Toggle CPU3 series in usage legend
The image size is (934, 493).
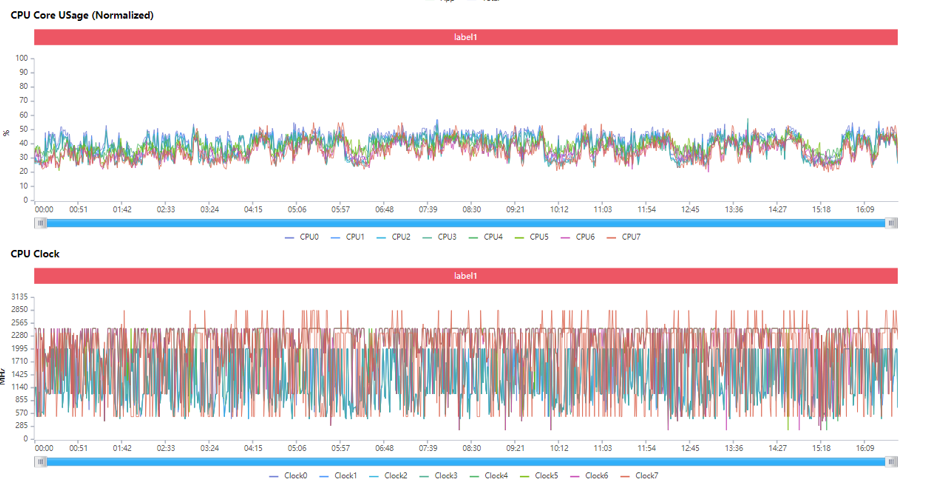[x=440, y=237]
